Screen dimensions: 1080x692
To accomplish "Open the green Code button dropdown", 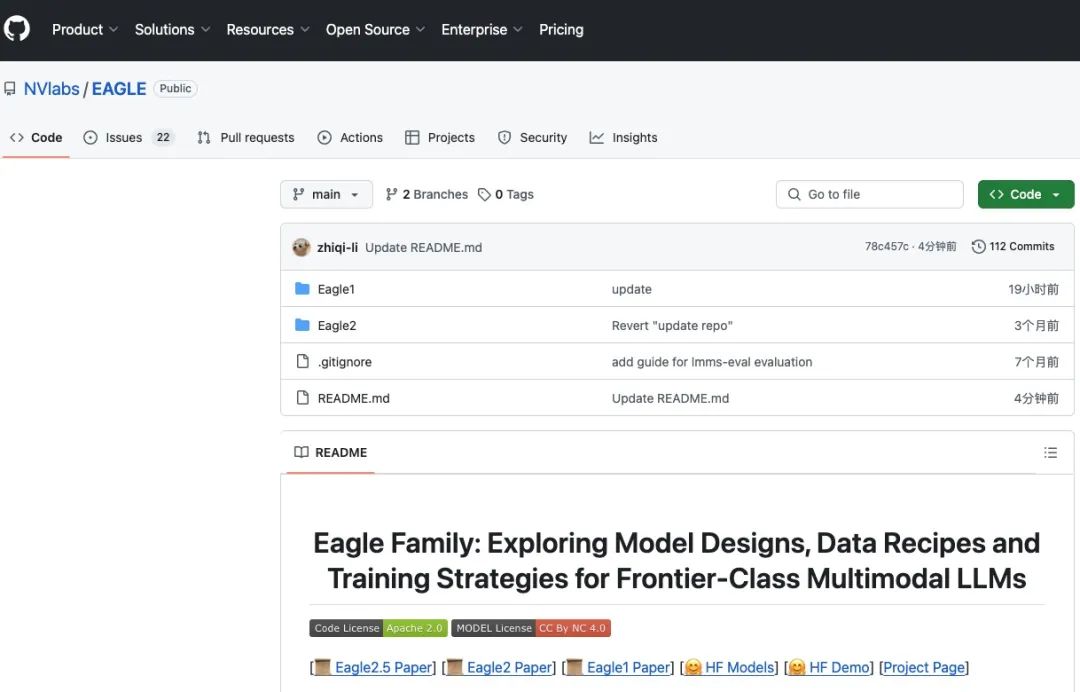I will click(1026, 194).
